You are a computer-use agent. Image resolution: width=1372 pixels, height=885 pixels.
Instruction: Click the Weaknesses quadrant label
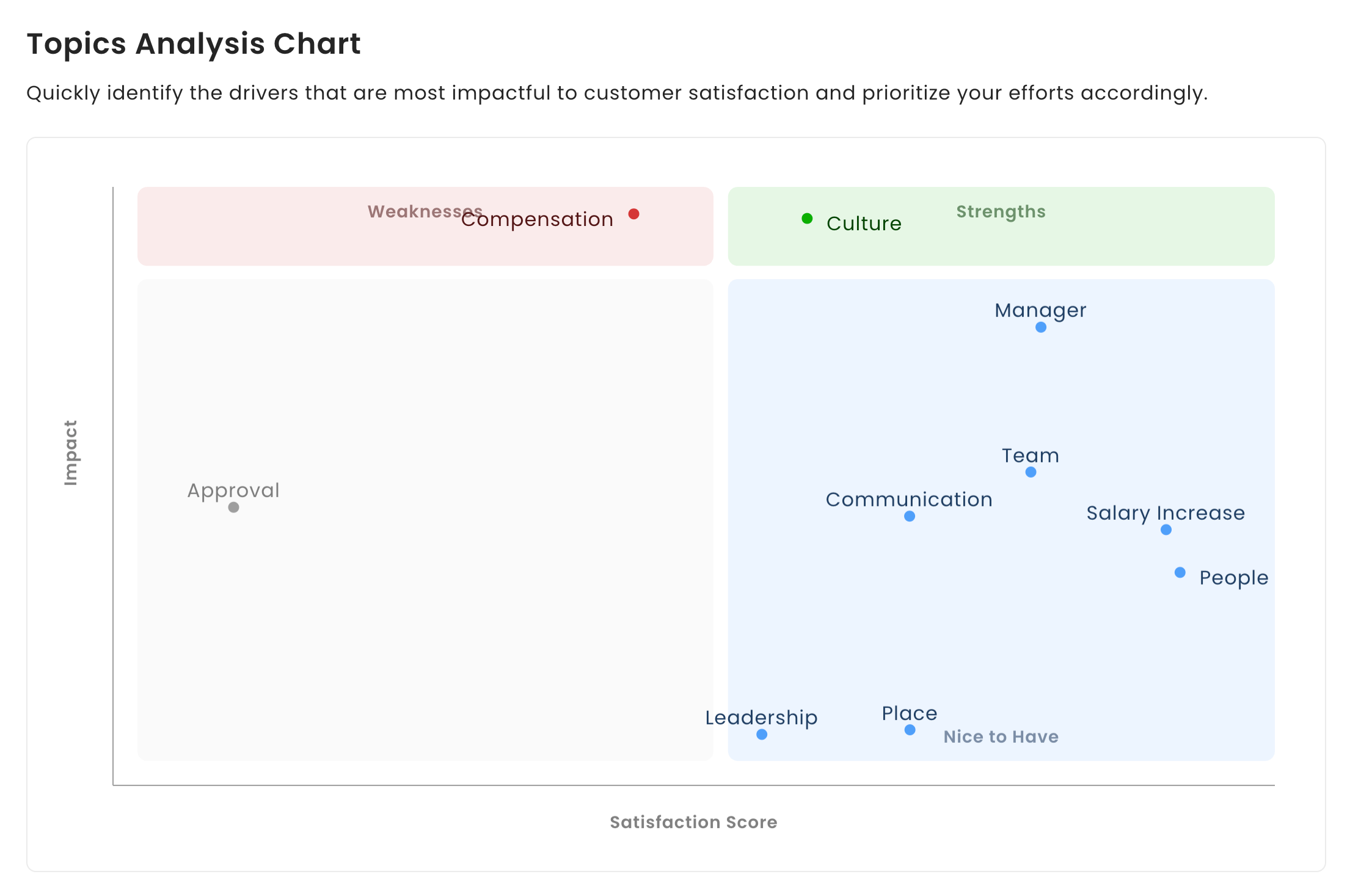click(415, 211)
